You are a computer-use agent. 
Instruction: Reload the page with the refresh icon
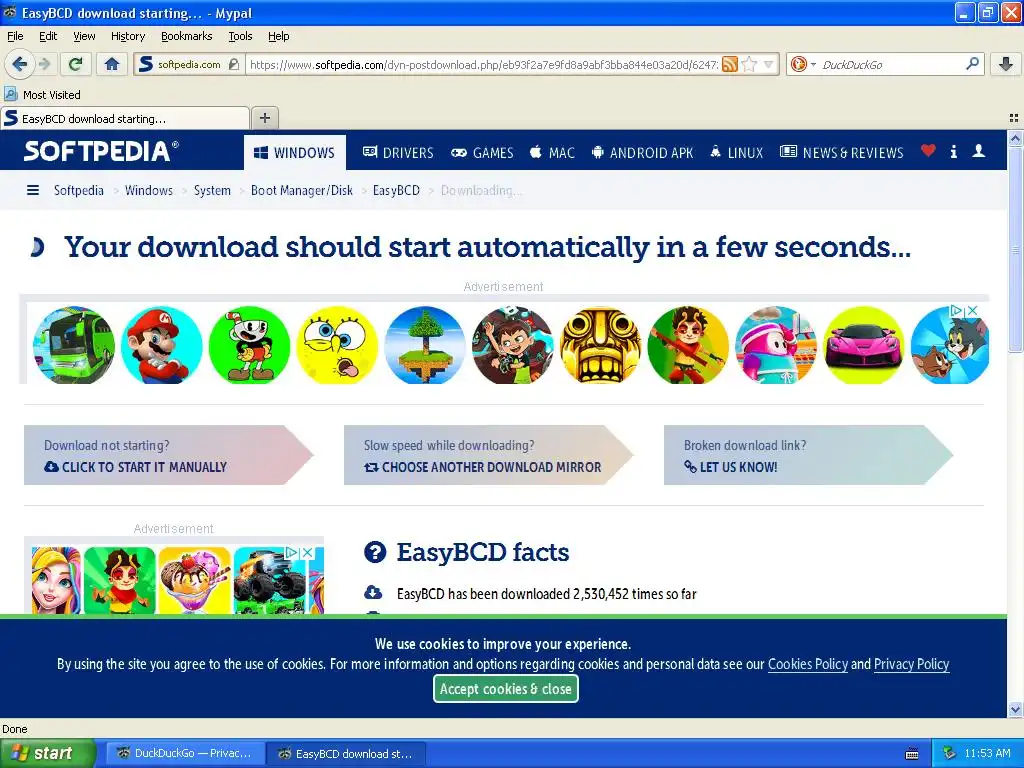tap(76, 64)
